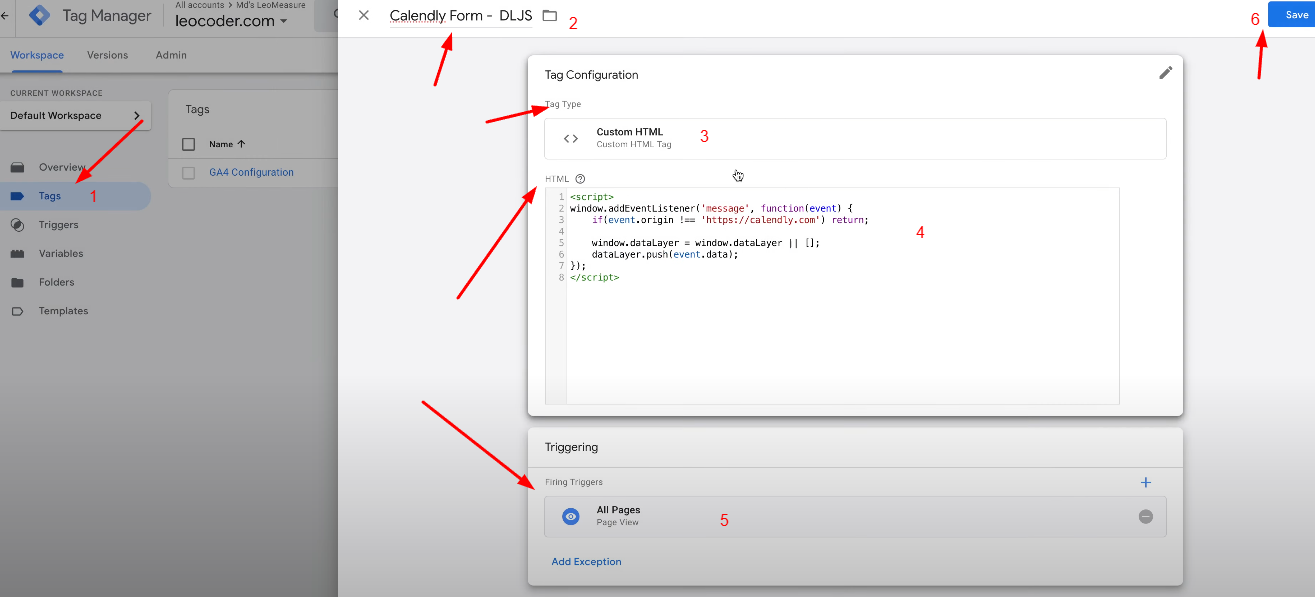Viewport: 1315px width, 597px height.
Task: Switch to the Versions tab
Action: pos(107,55)
